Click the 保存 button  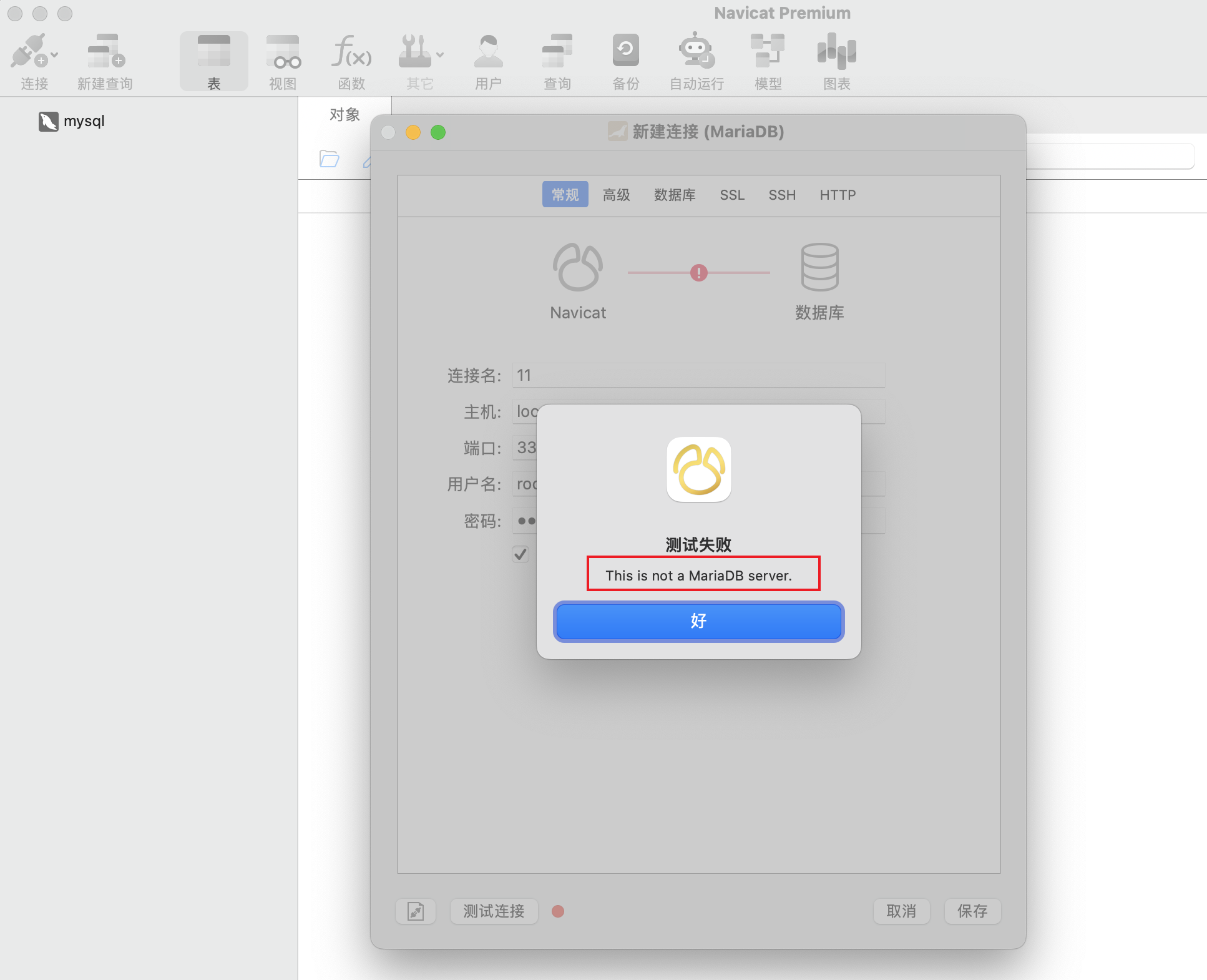(x=972, y=911)
